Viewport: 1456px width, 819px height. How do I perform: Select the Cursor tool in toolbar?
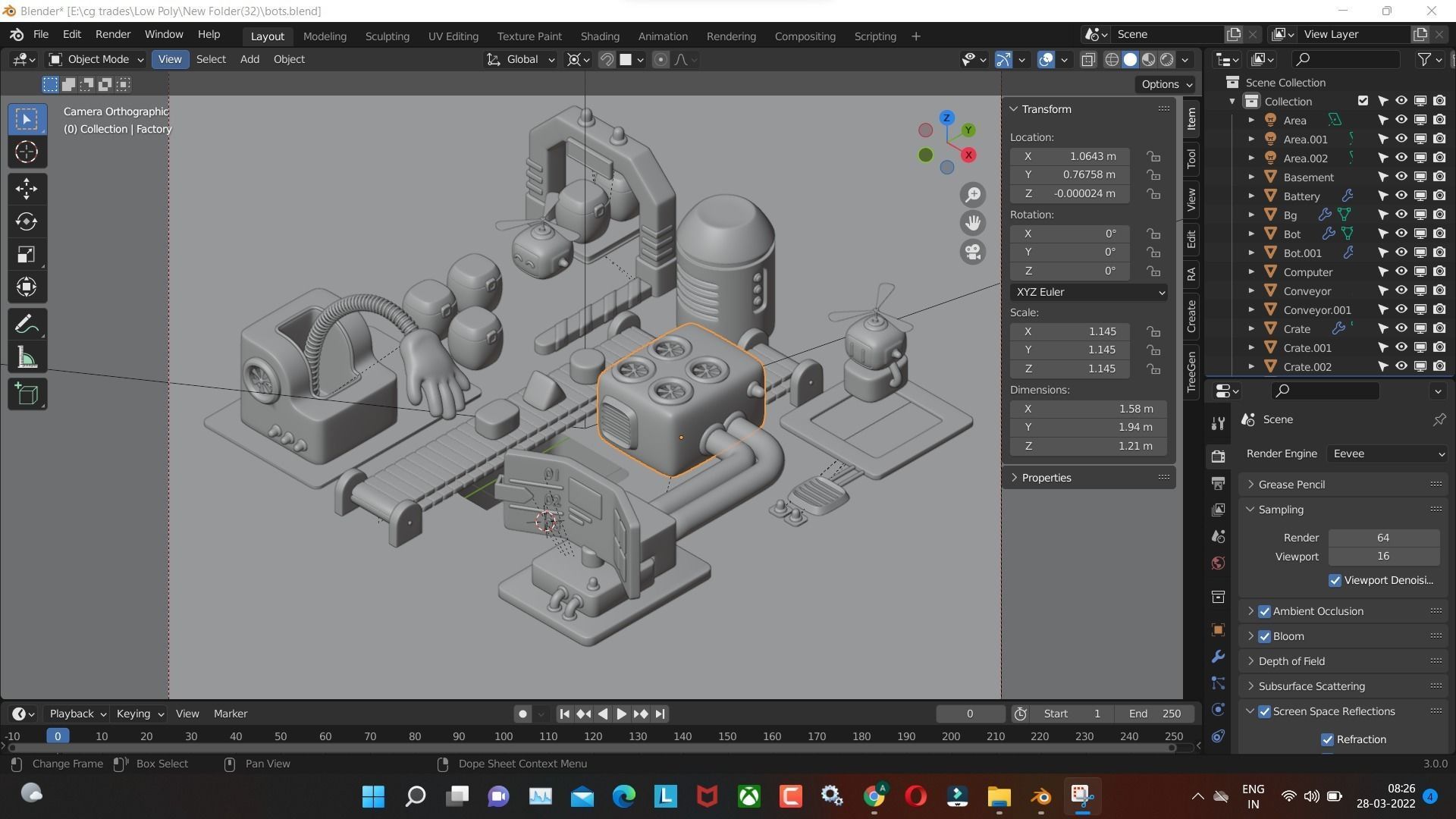pyautogui.click(x=27, y=152)
